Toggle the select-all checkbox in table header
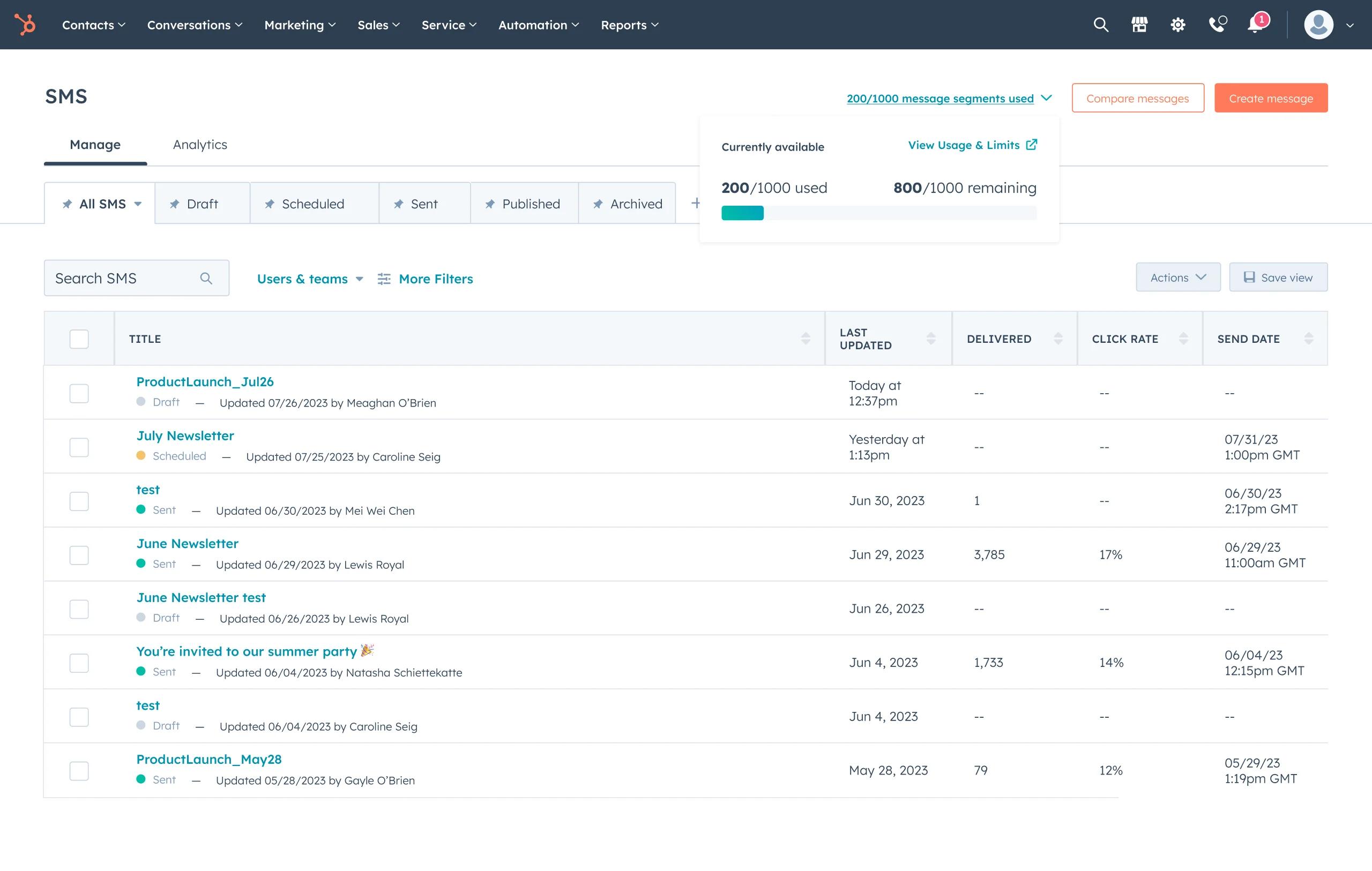The height and width of the screenshot is (871, 1372). [x=79, y=339]
